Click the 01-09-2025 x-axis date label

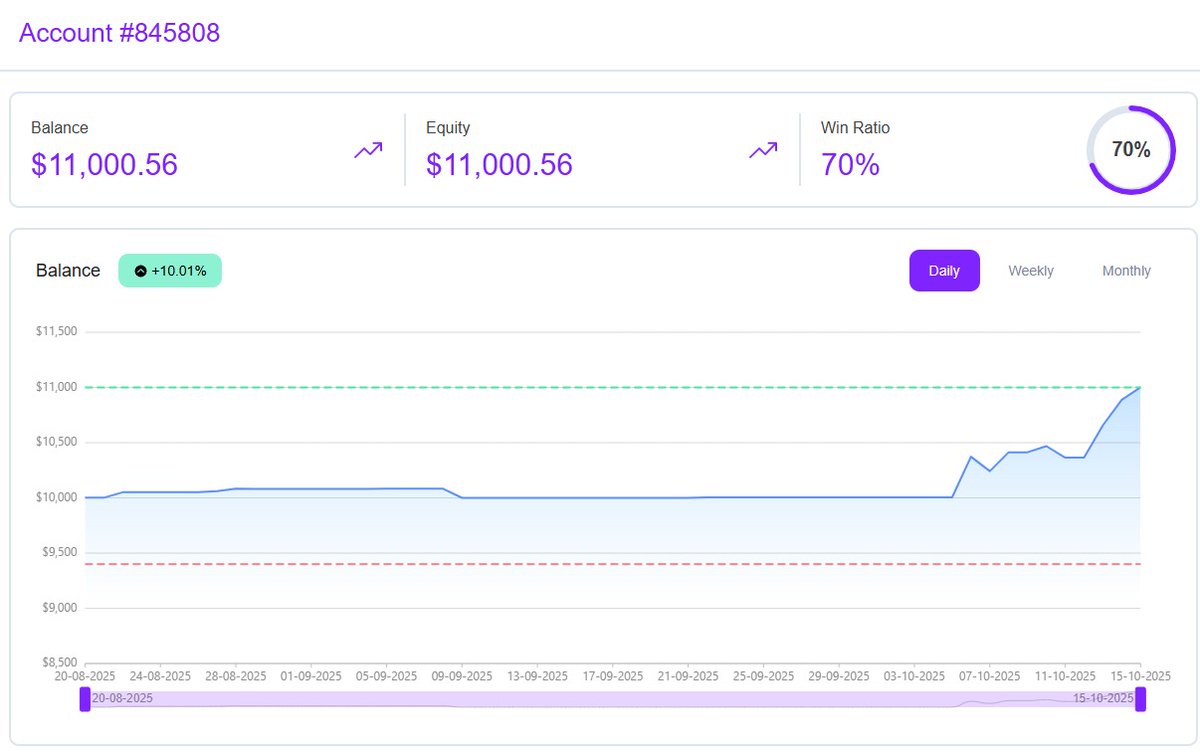tap(311, 676)
